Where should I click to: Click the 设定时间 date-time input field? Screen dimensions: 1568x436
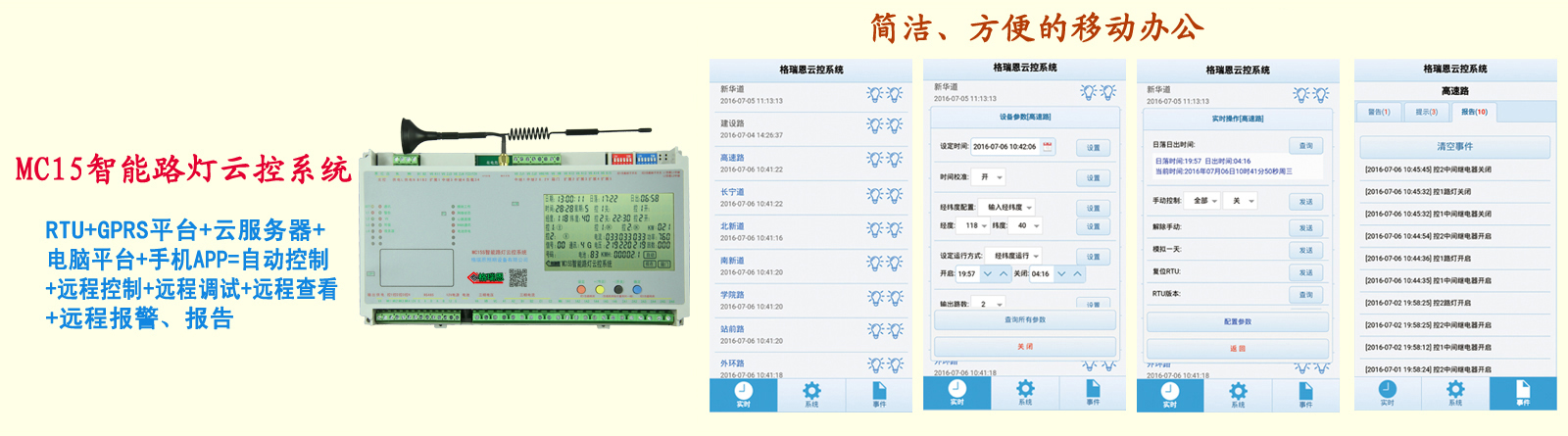point(1004,146)
